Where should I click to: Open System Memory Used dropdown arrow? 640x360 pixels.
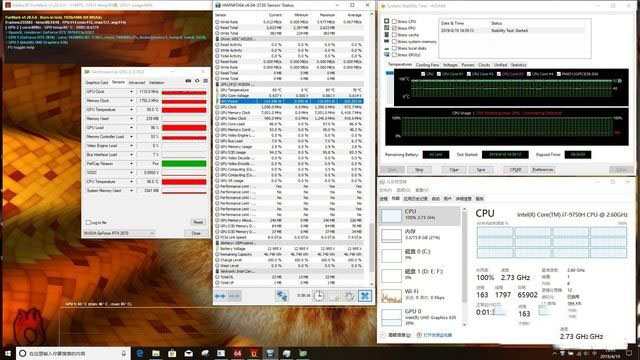[131, 190]
